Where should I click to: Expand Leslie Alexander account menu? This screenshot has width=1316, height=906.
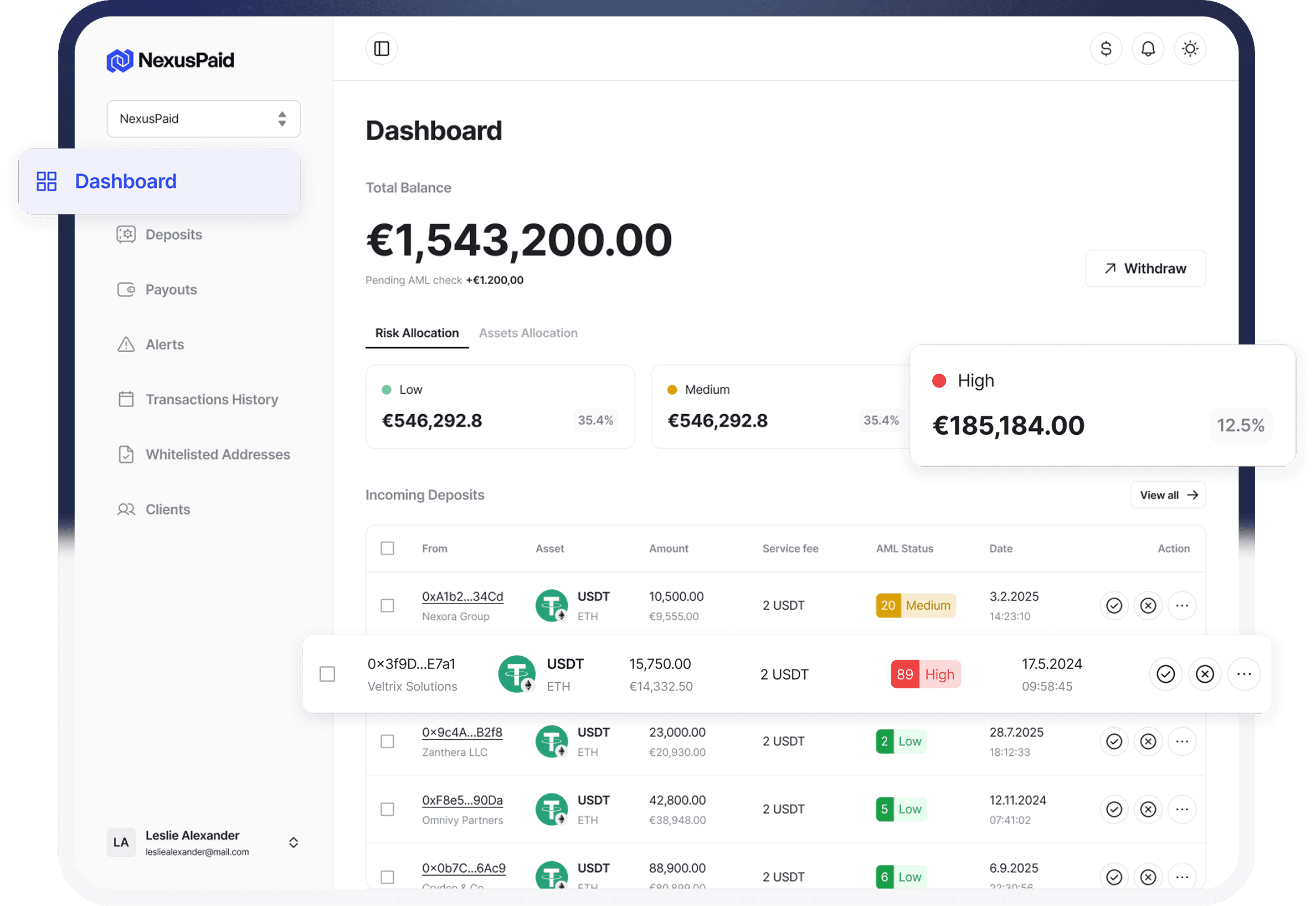293,842
